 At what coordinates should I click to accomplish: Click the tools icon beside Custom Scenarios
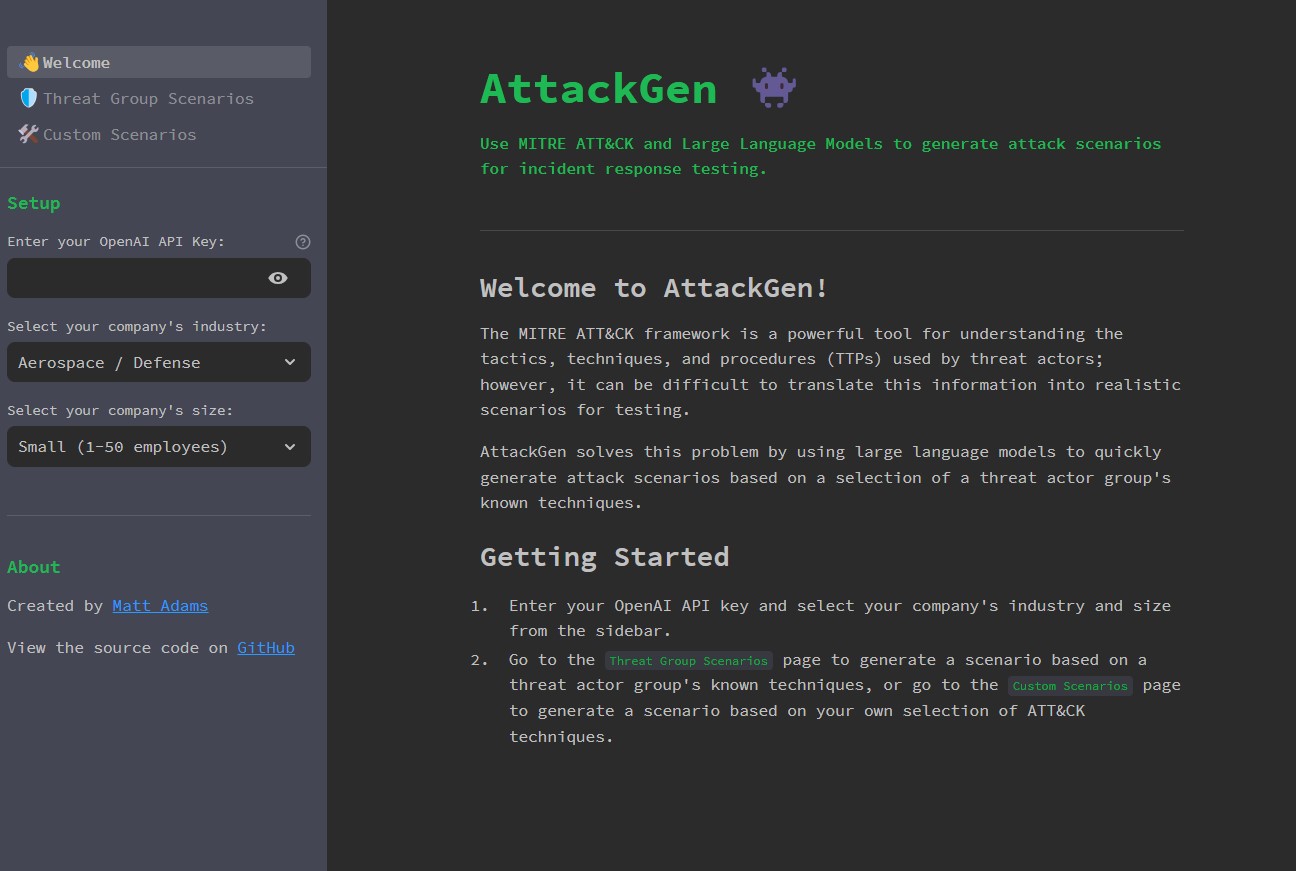click(29, 134)
